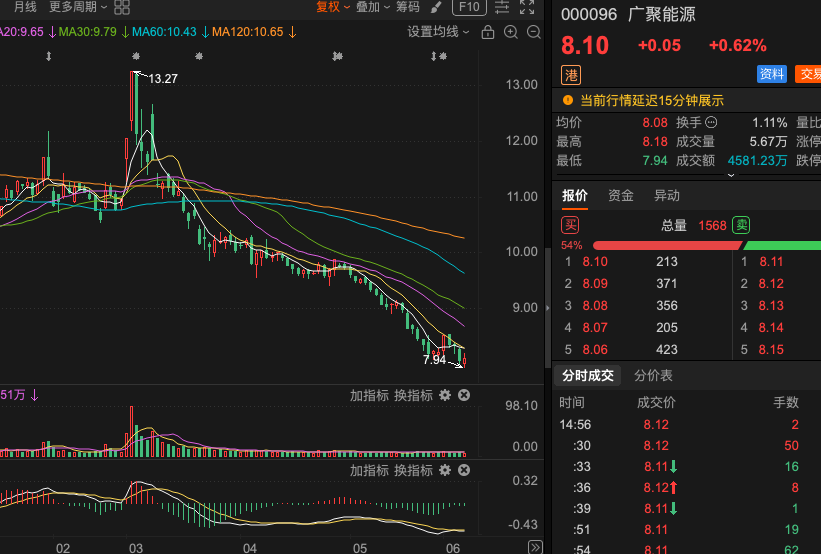The width and height of the screenshot is (821, 554).
Task: Zoom out of the candlestick chart
Action: 534,32
